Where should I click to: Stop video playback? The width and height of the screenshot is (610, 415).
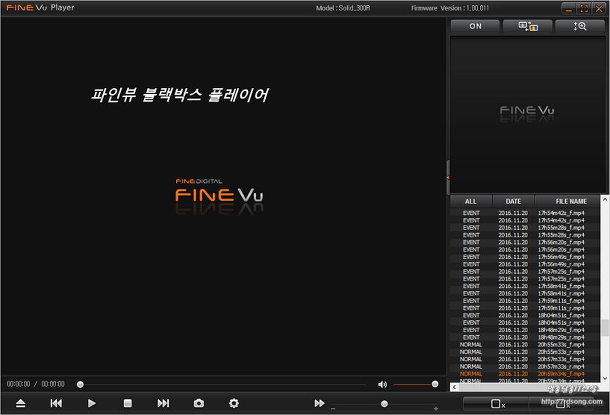coord(127,403)
